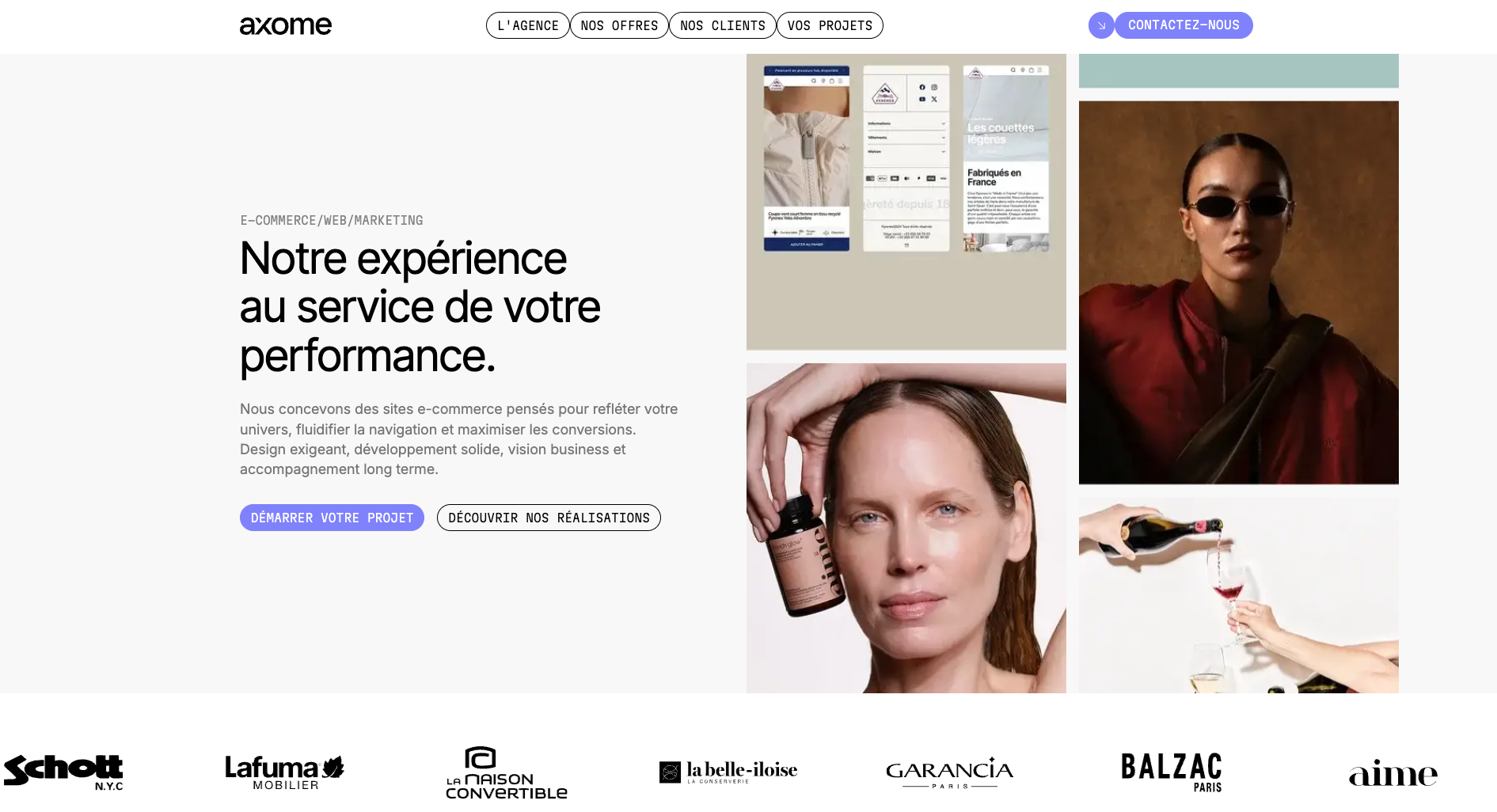The width and height of the screenshot is (1497, 812).
Task: Open the L'AGENCE menu item
Action: [528, 25]
